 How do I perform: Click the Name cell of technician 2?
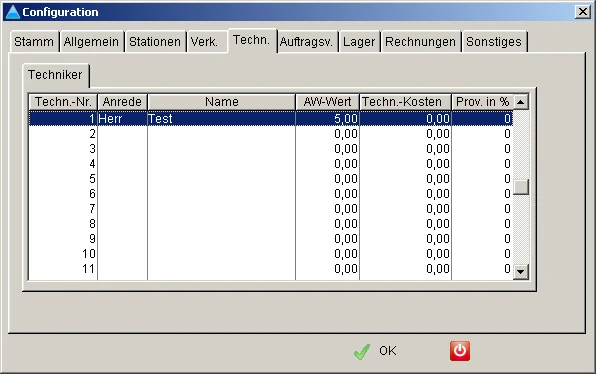tap(222, 134)
